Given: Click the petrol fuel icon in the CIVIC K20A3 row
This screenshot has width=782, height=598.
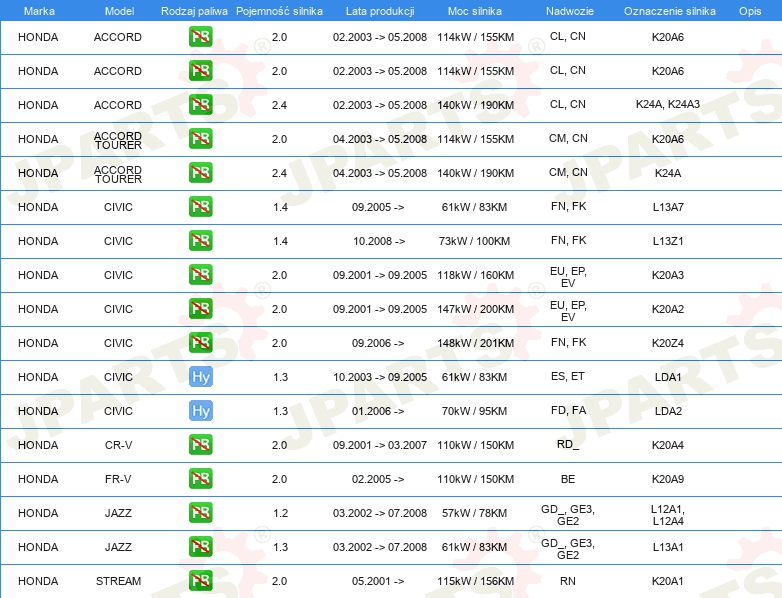Looking at the screenshot, I should click(200, 274).
